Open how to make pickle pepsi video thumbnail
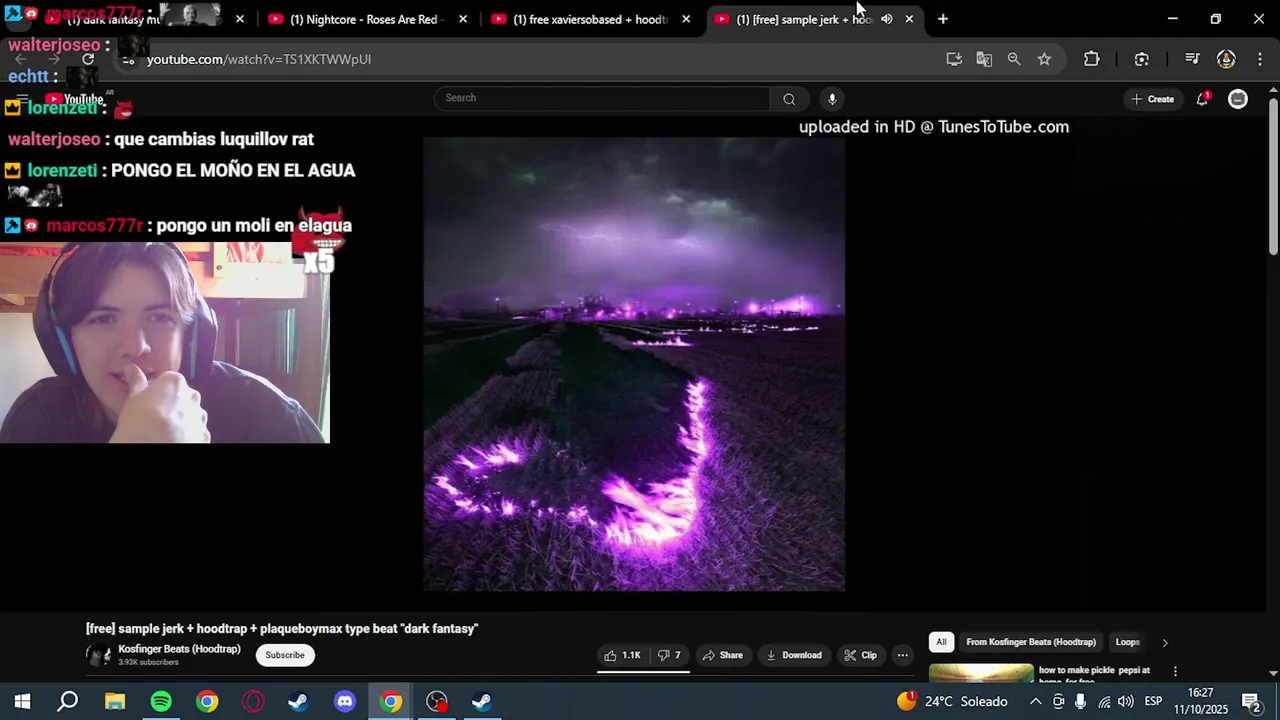This screenshot has height=720, width=1280. 981,672
